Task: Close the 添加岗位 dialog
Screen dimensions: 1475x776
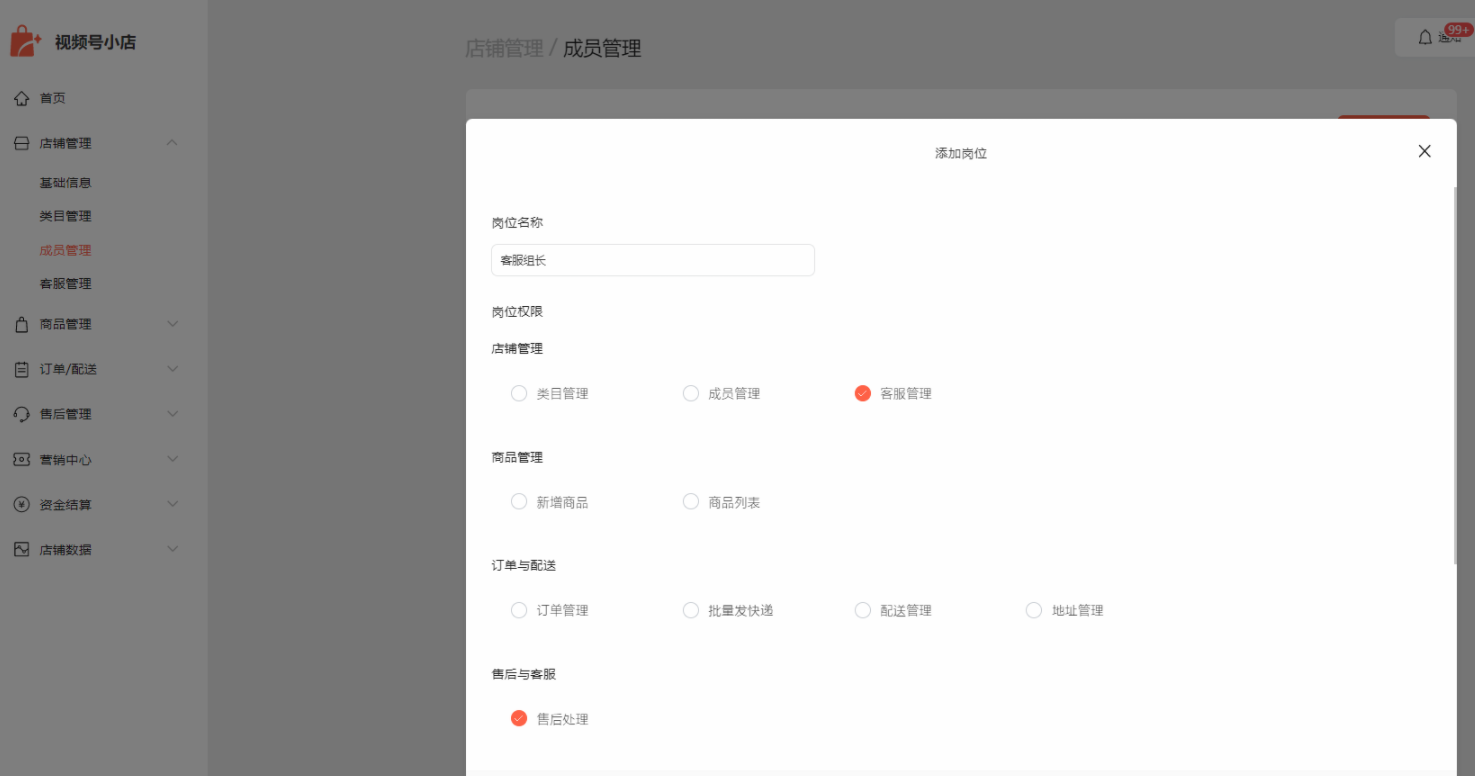Action: click(1425, 151)
